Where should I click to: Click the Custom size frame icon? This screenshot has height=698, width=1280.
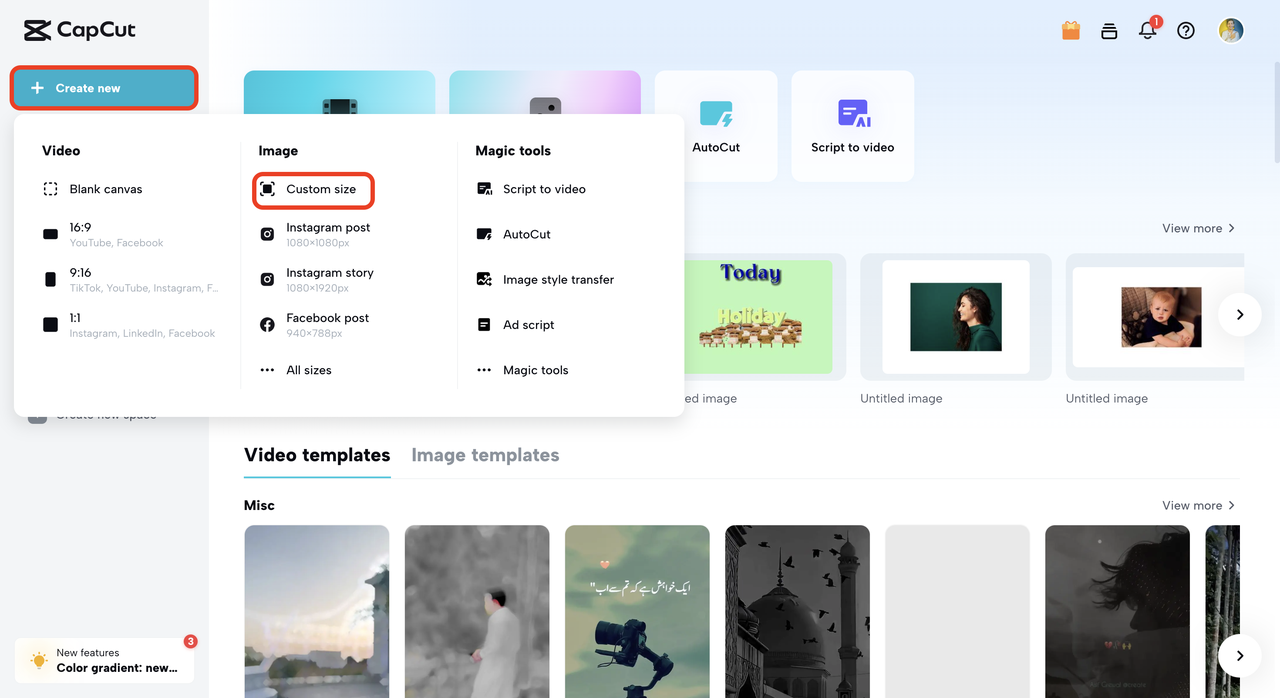click(x=267, y=189)
